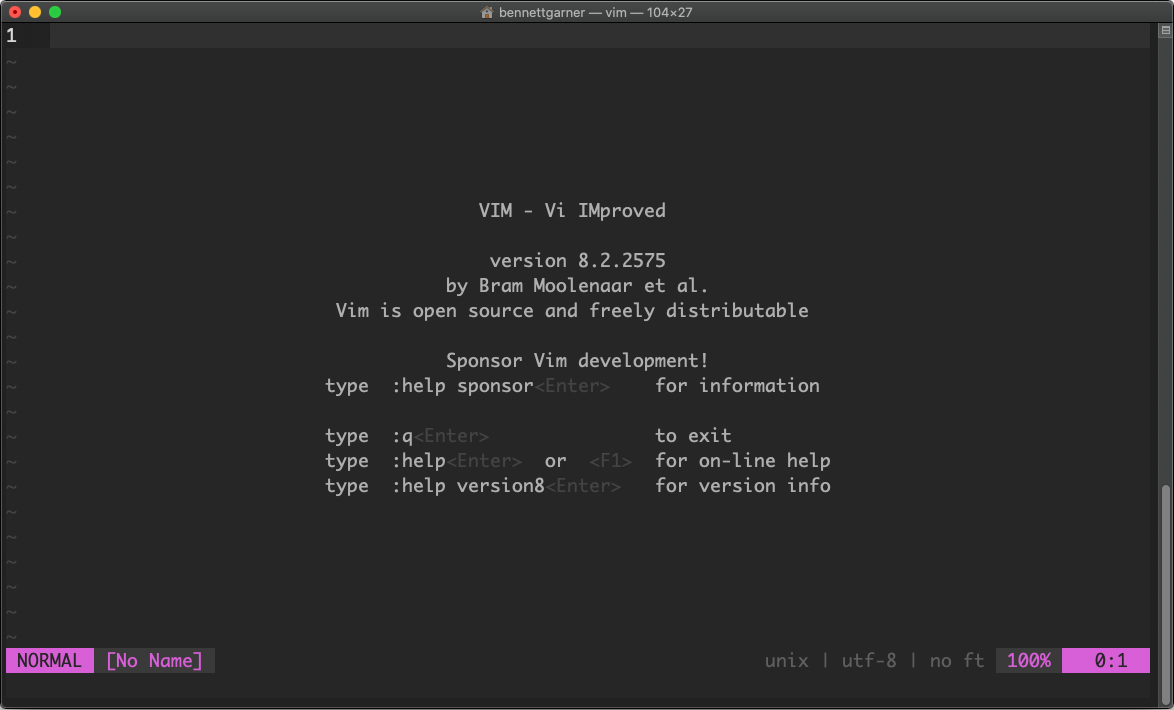Image resolution: width=1174 pixels, height=710 pixels.
Task: Click the first tilde on the left margin
Action: (11, 61)
